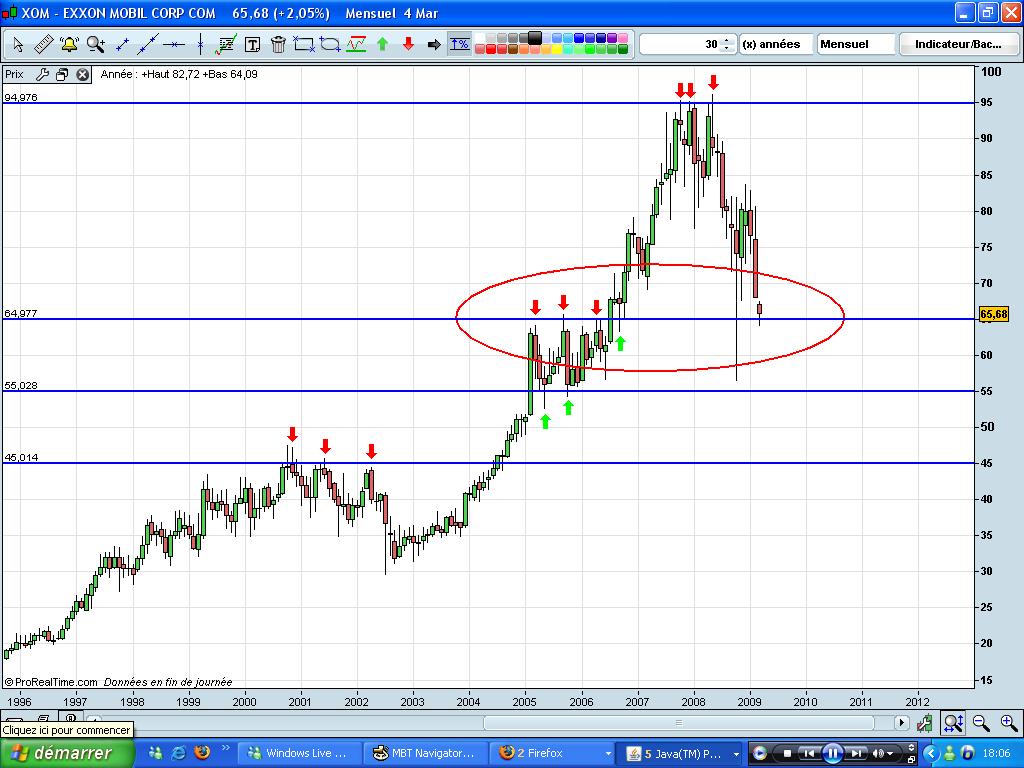Launch Firefox from quick launch
This screenshot has height=768, width=1024.
coord(202,752)
